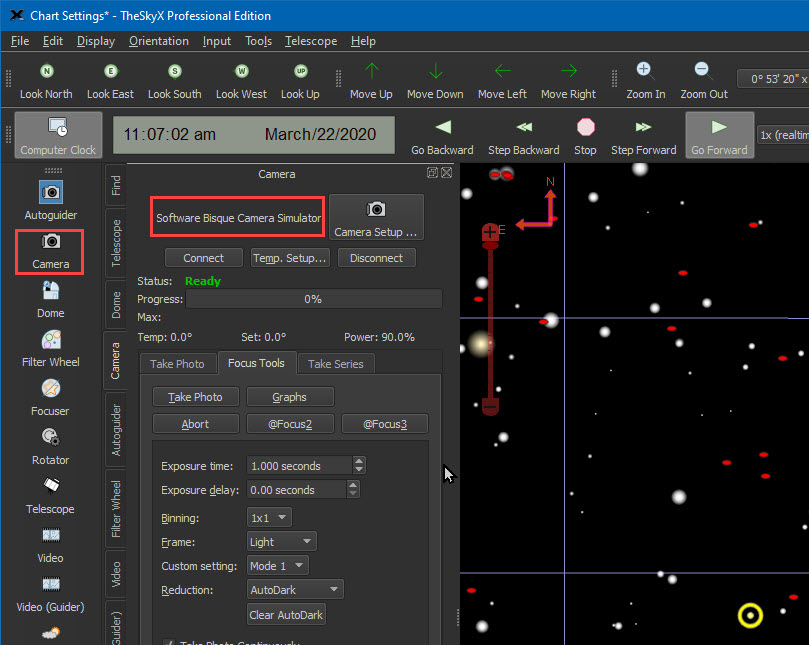Viewport: 809px width, 645px height.
Task: Toggle the Computer Clock button
Action: click(x=58, y=135)
